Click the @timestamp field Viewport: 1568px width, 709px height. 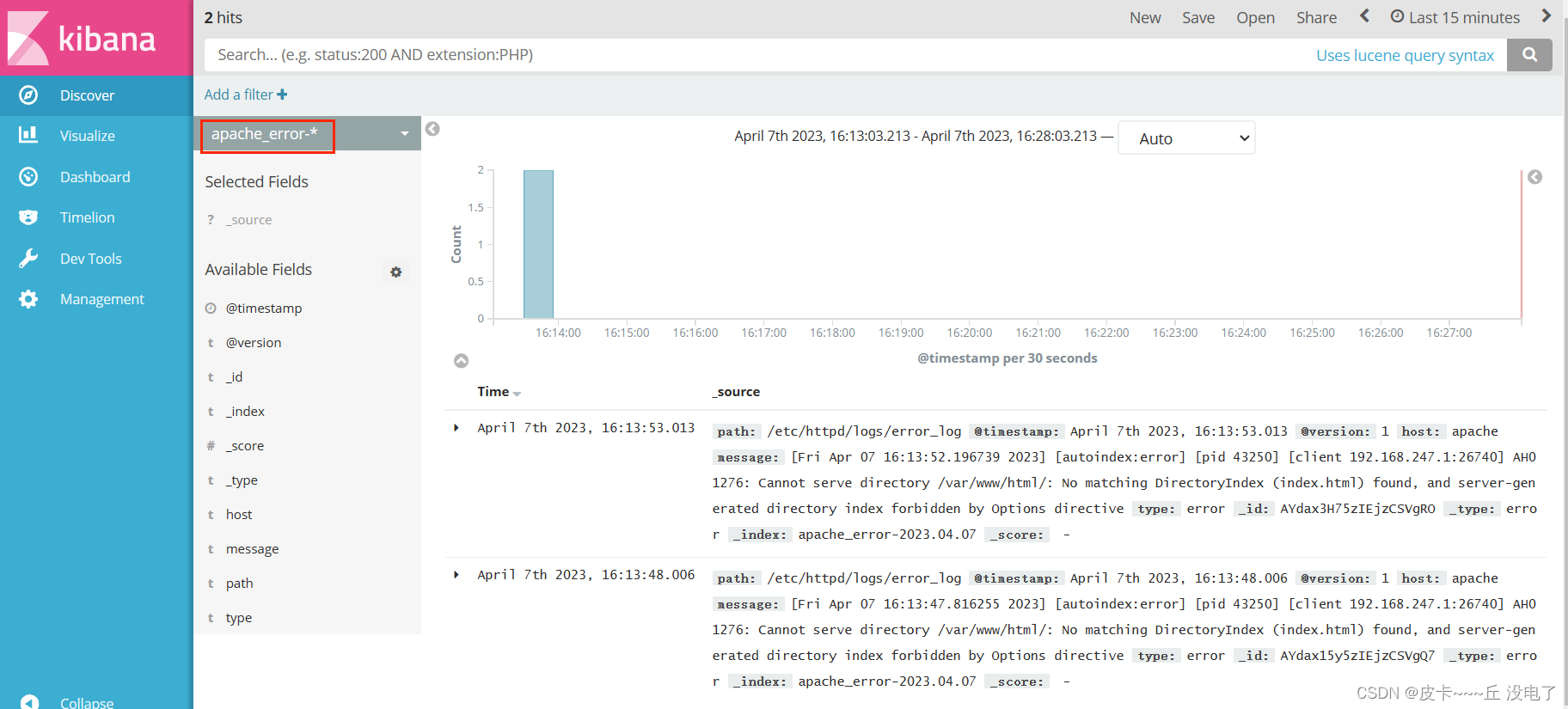(264, 309)
